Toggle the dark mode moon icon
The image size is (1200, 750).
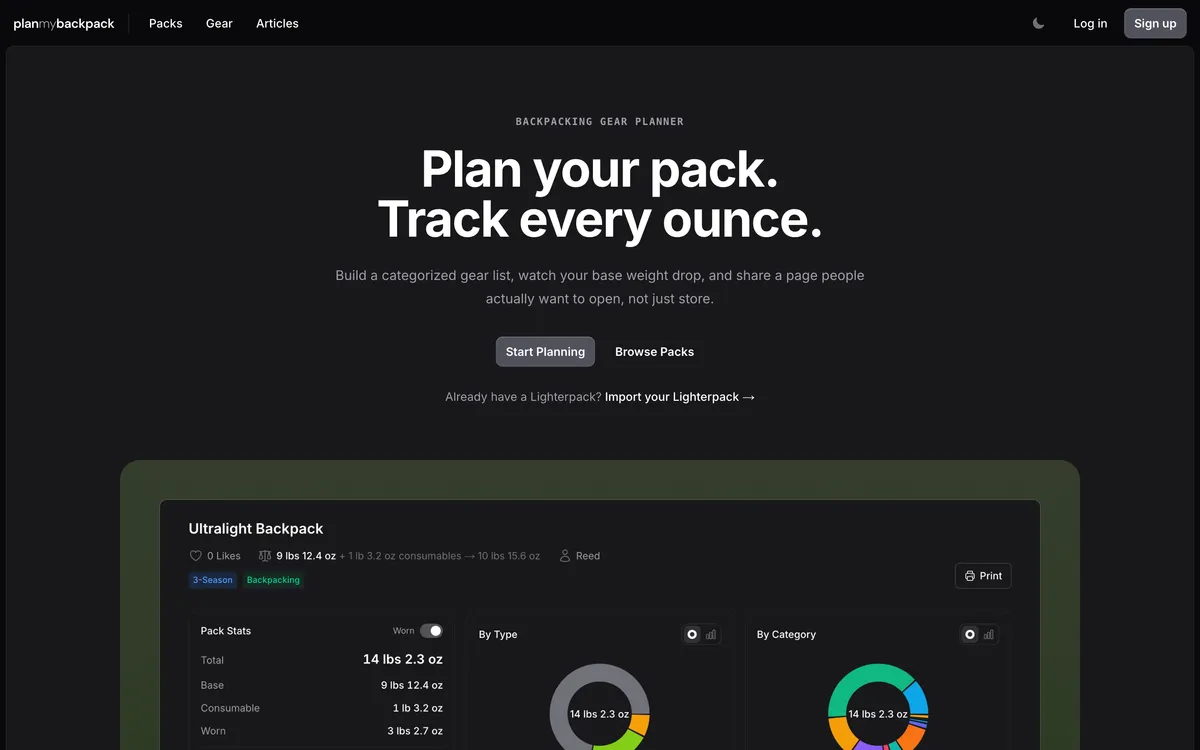[x=1038, y=23]
